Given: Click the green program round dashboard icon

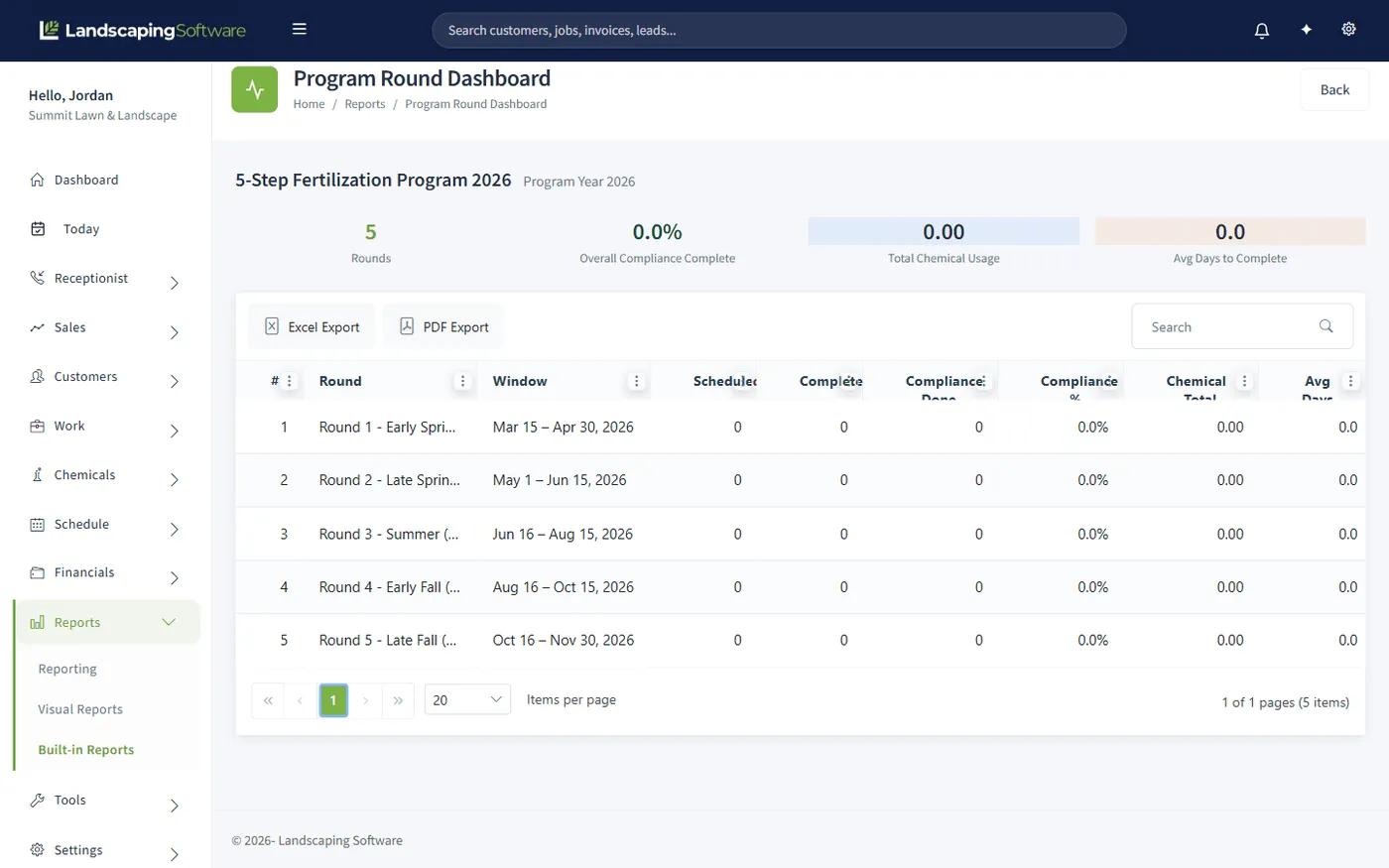Looking at the screenshot, I should pos(255,89).
